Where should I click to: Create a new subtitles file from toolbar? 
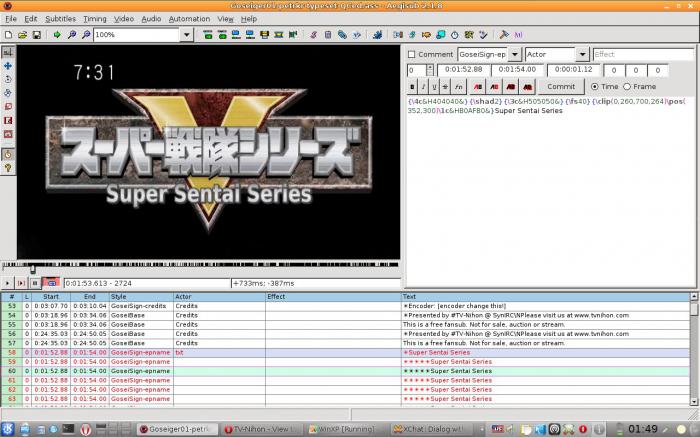point(8,34)
